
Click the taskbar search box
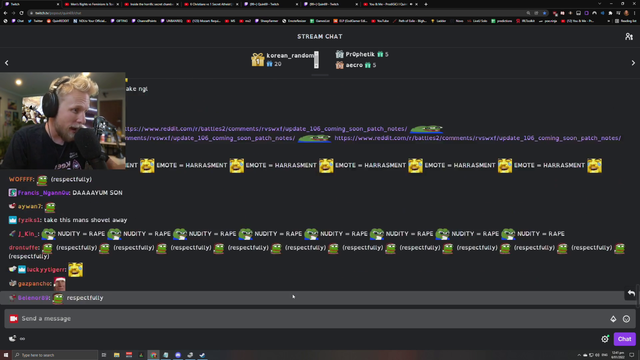pos(55,355)
